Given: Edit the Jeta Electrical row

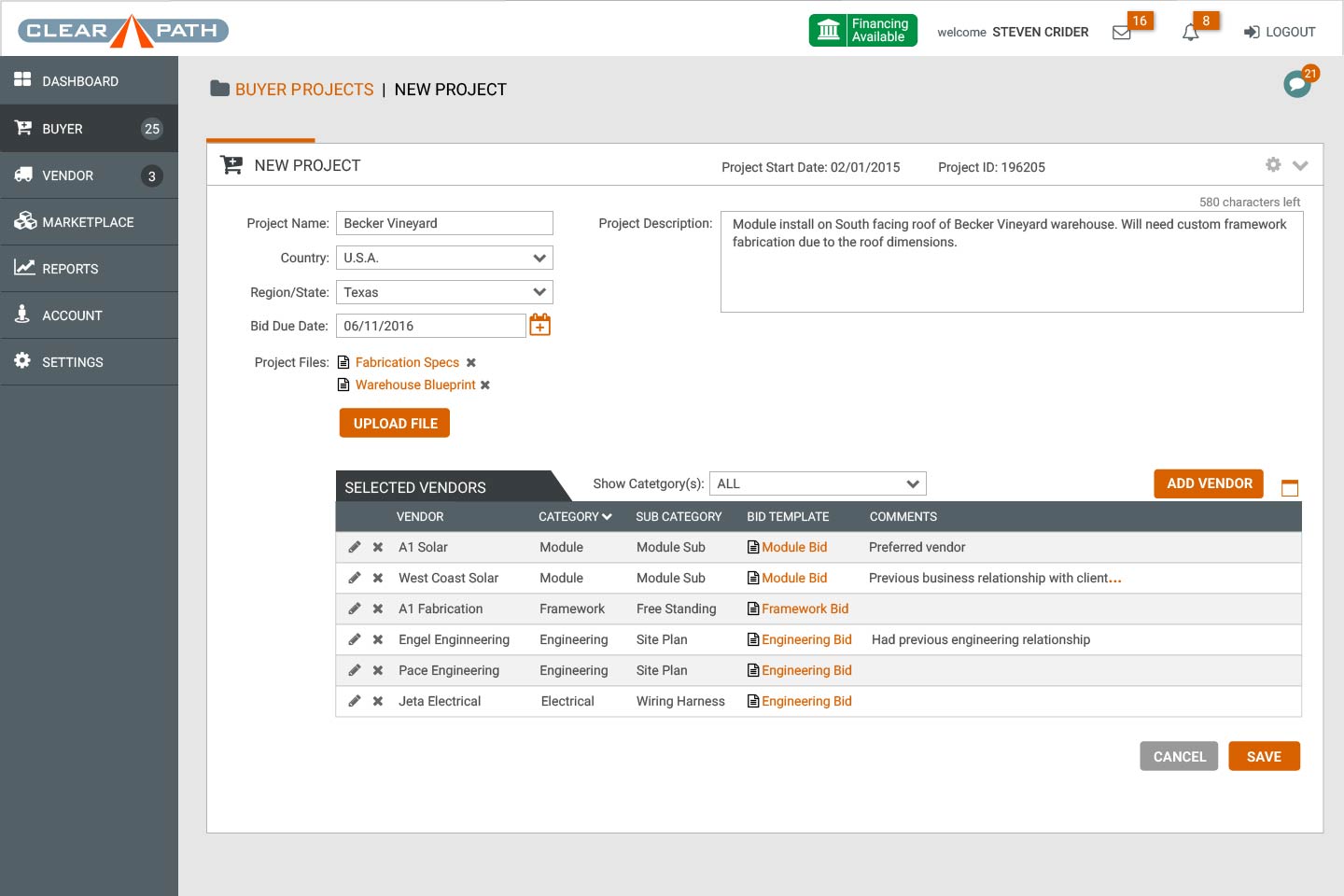Looking at the screenshot, I should pyautogui.click(x=355, y=701).
